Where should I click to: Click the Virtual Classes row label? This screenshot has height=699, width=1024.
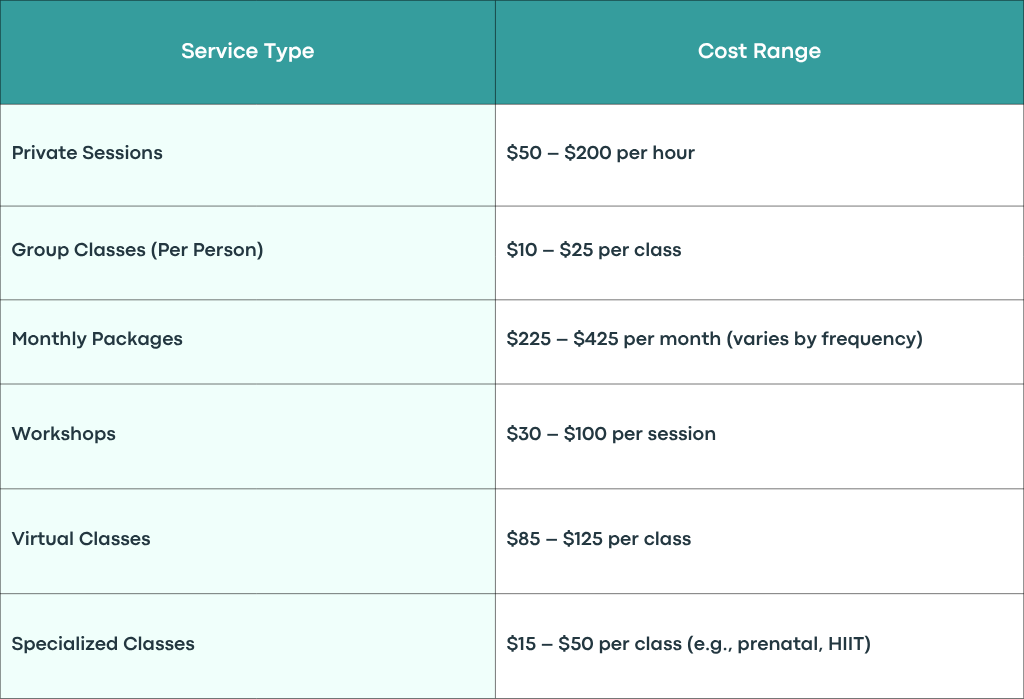click(81, 539)
